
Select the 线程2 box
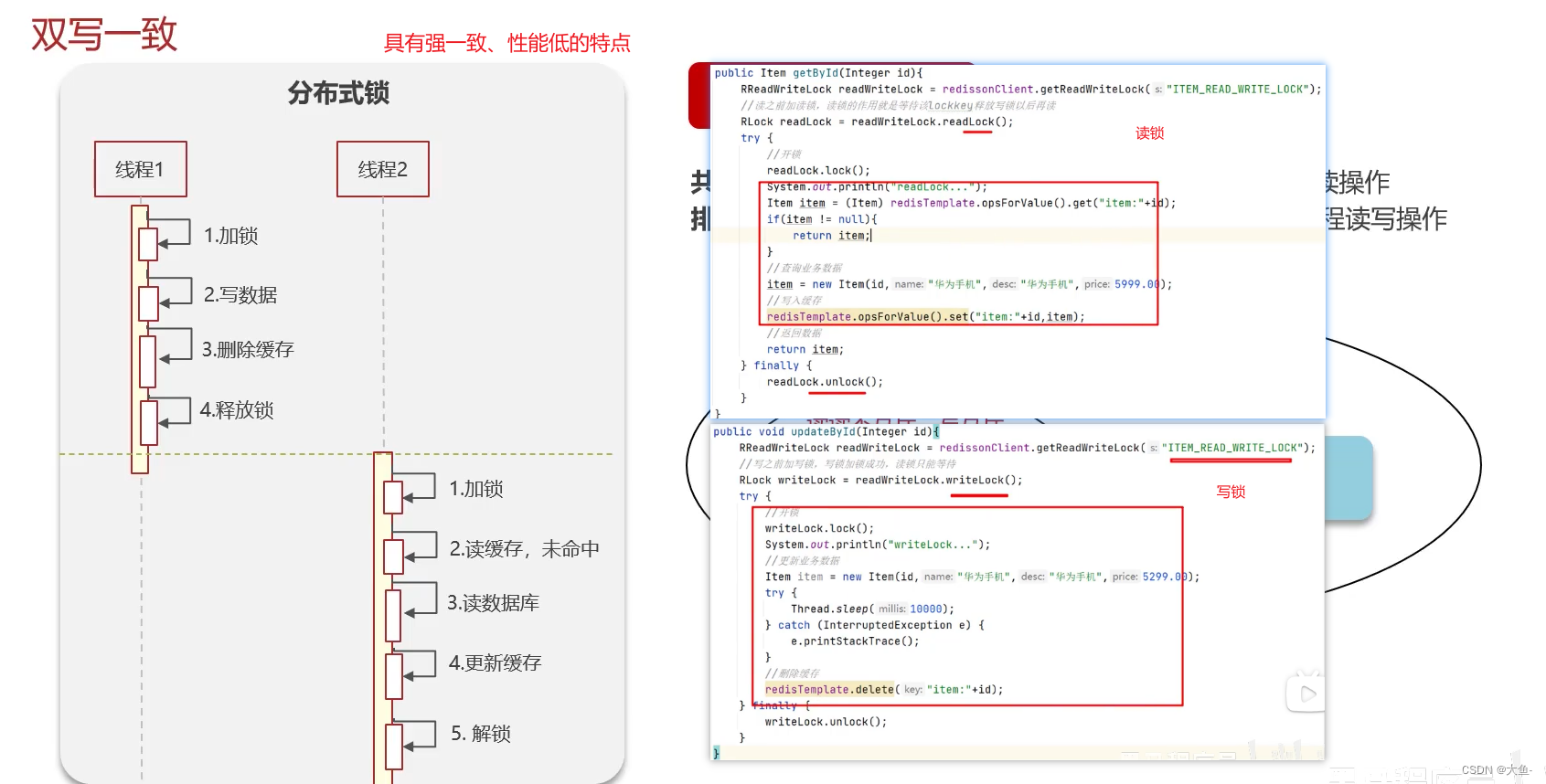coord(383,169)
